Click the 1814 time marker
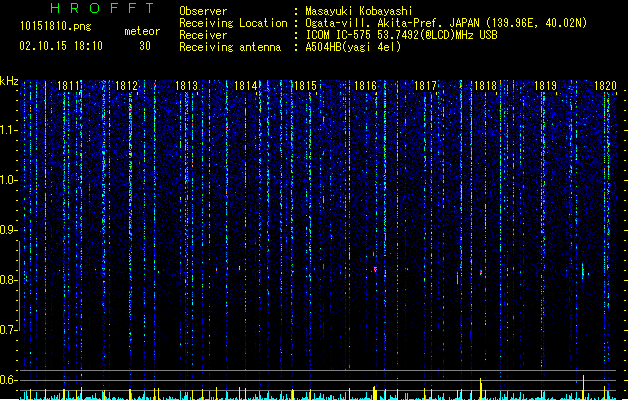Screen dimensions: 629x400 (x=246, y=86)
